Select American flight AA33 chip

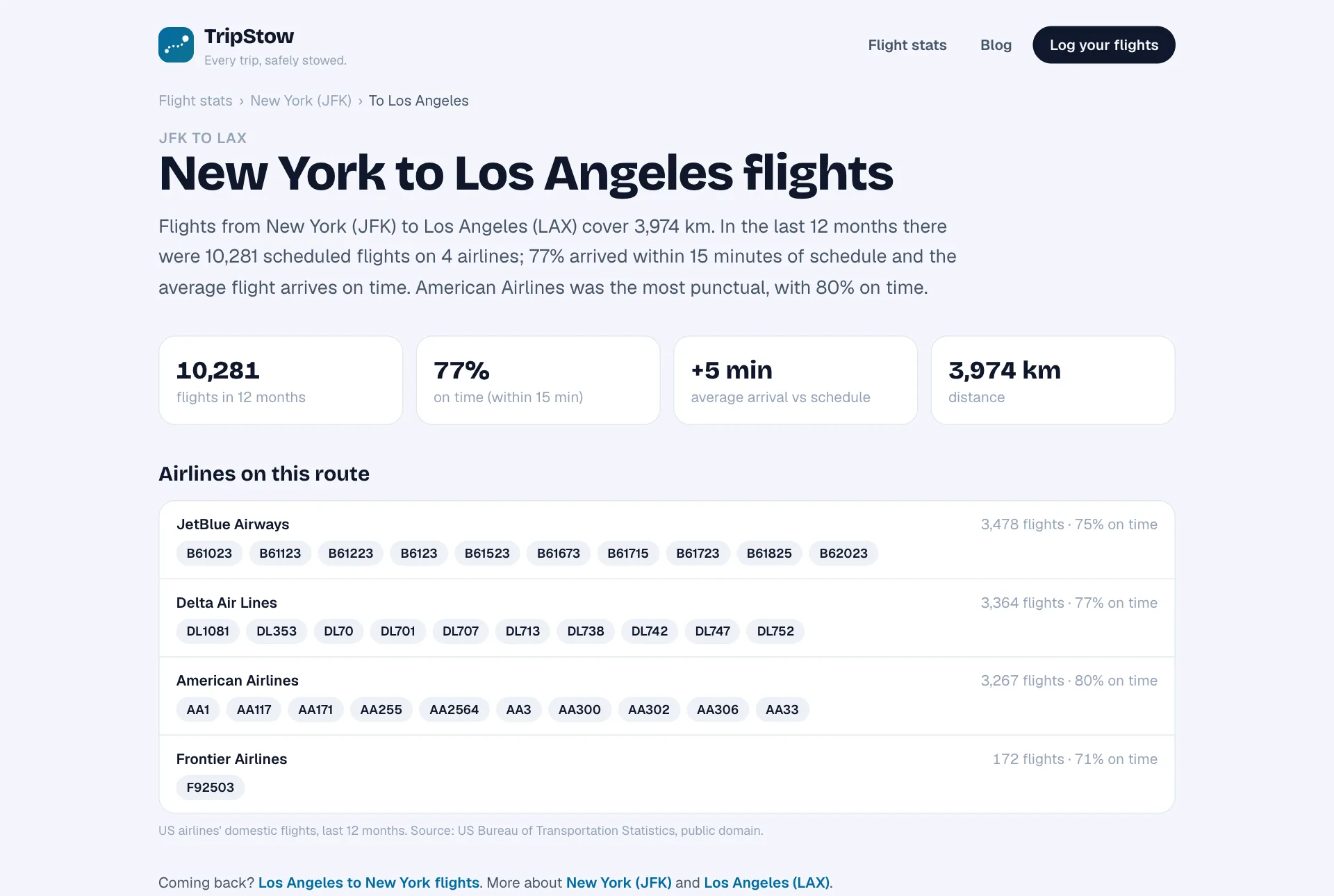pyautogui.click(x=782, y=710)
